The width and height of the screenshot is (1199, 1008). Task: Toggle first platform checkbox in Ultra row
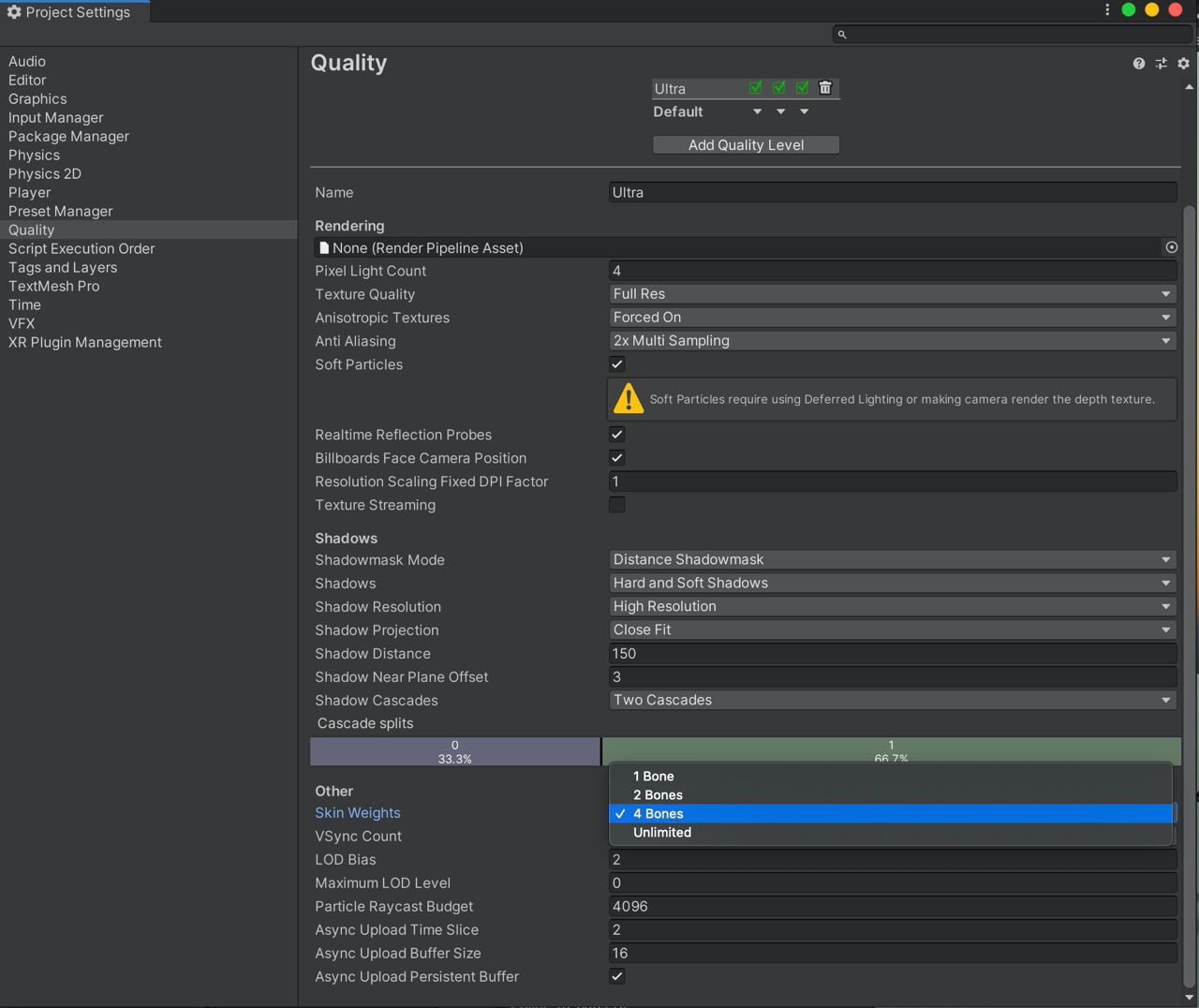(x=756, y=87)
